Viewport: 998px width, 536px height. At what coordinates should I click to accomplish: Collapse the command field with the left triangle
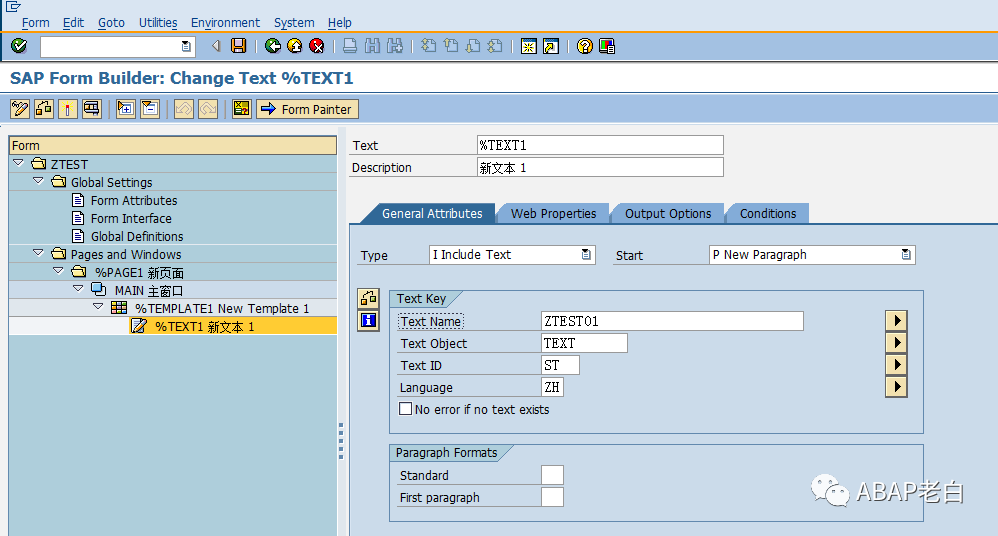216,46
